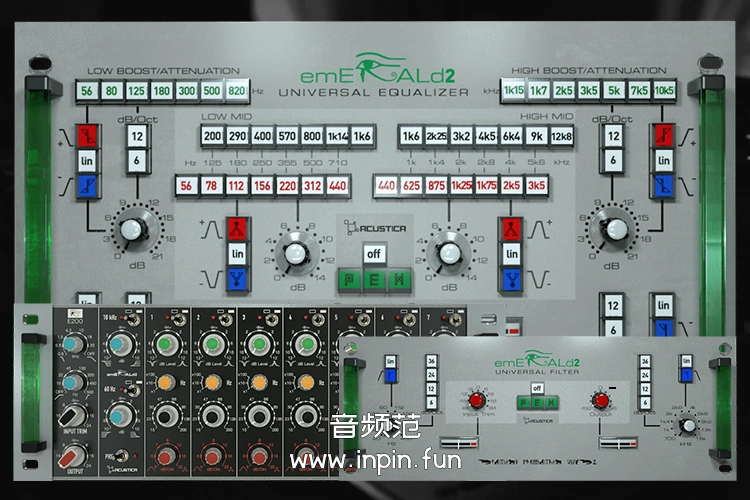Select the 4k5 high mid frequency
750x500 pixels.
click(486, 136)
